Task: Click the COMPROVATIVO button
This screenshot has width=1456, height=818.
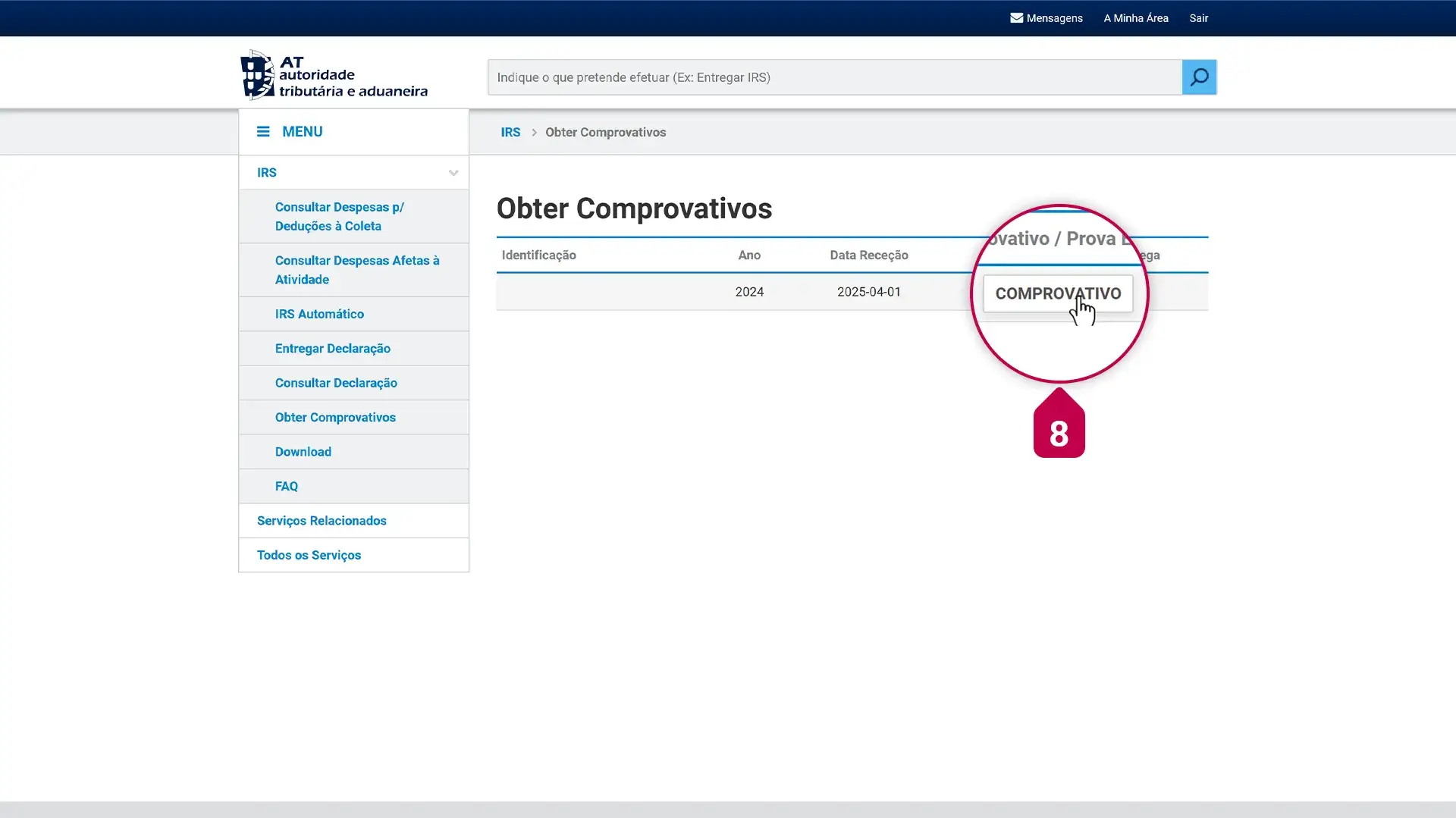Action: (1057, 293)
